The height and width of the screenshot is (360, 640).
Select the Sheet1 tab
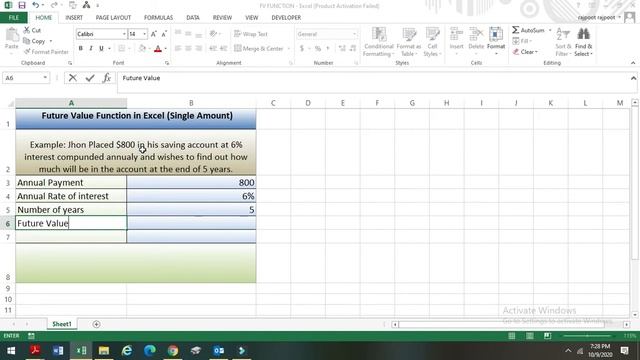coord(62,324)
